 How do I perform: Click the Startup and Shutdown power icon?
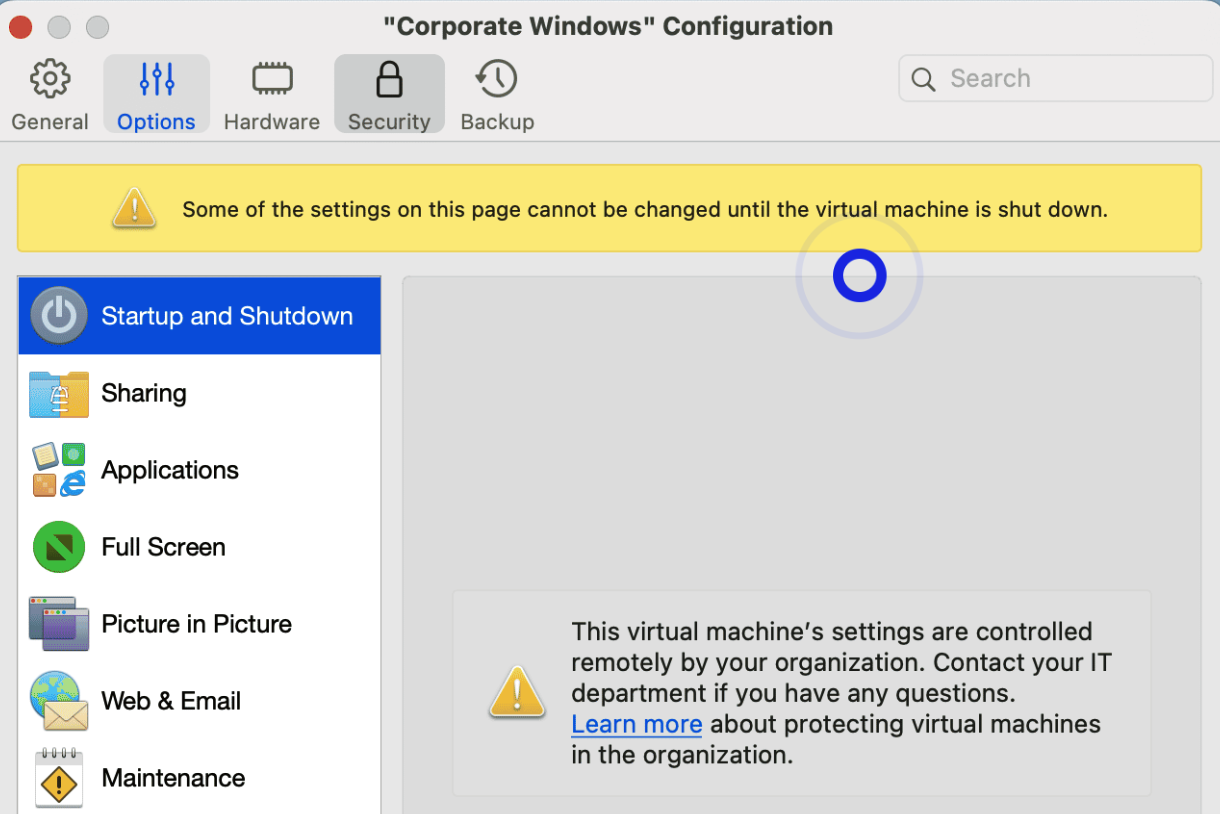59,316
